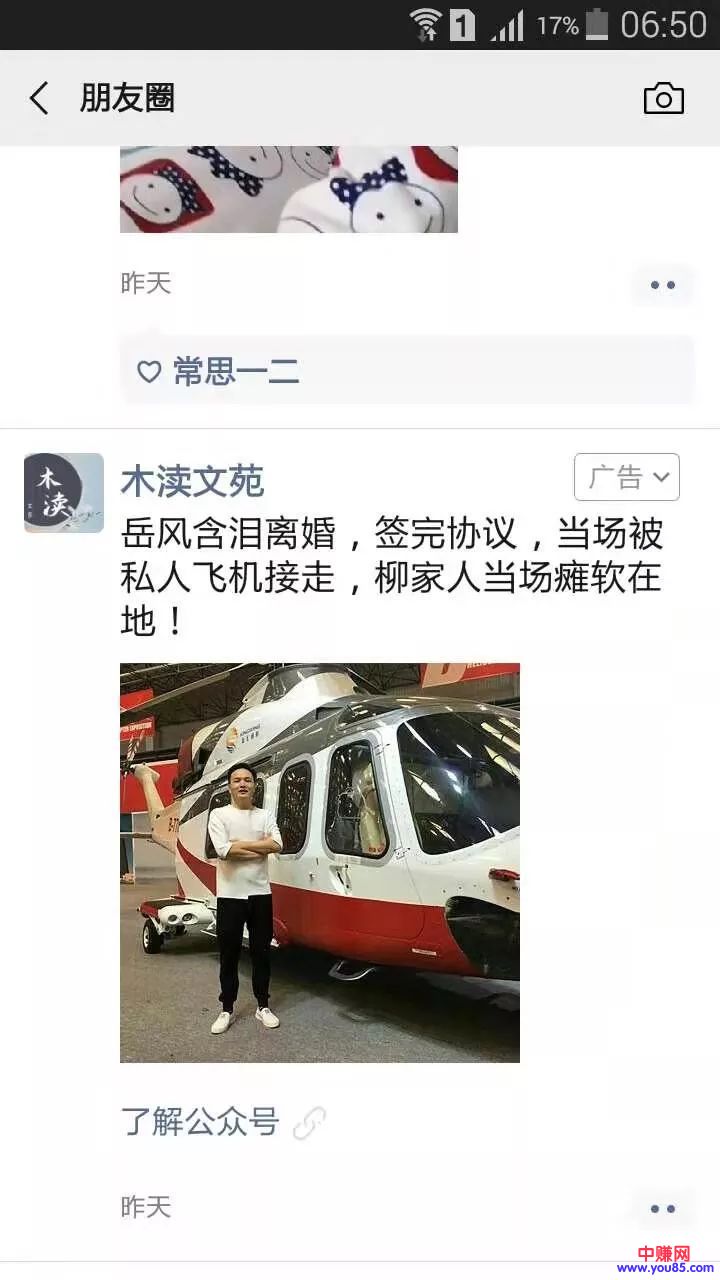The height and width of the screenshot is (1280, 720).
Task: Click the chevron next to 广告 label
Action: [x=661, y=478]
